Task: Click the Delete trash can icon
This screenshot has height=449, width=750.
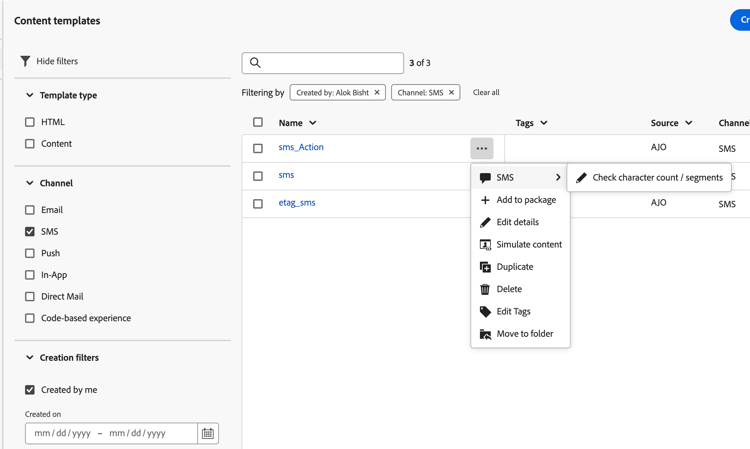Action: [x=485, y=289]
